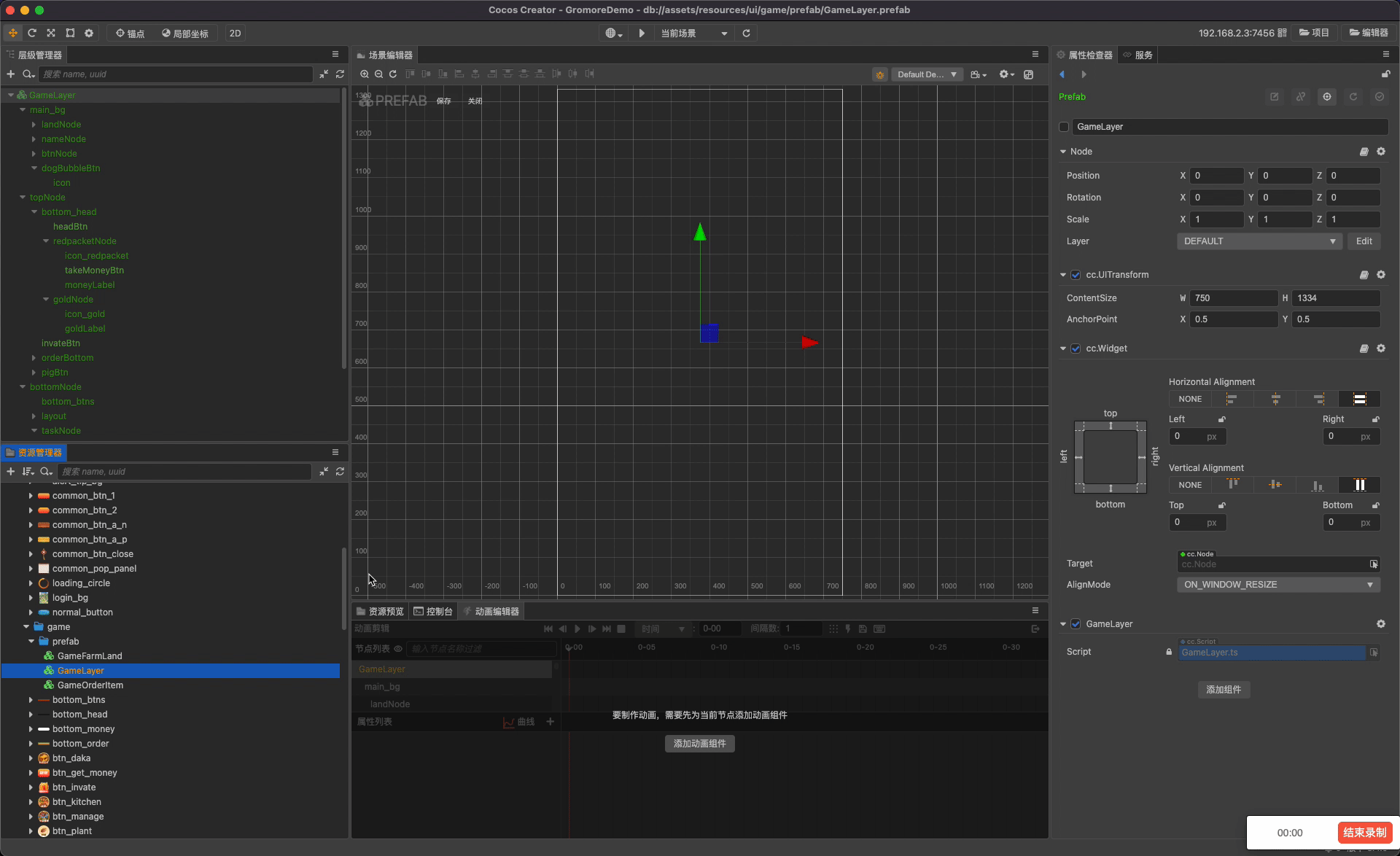Disable the cc.UITransform component checkbox
Image resolution: width=1400 pixels, height=856 pixels.
click(1076, 275)
